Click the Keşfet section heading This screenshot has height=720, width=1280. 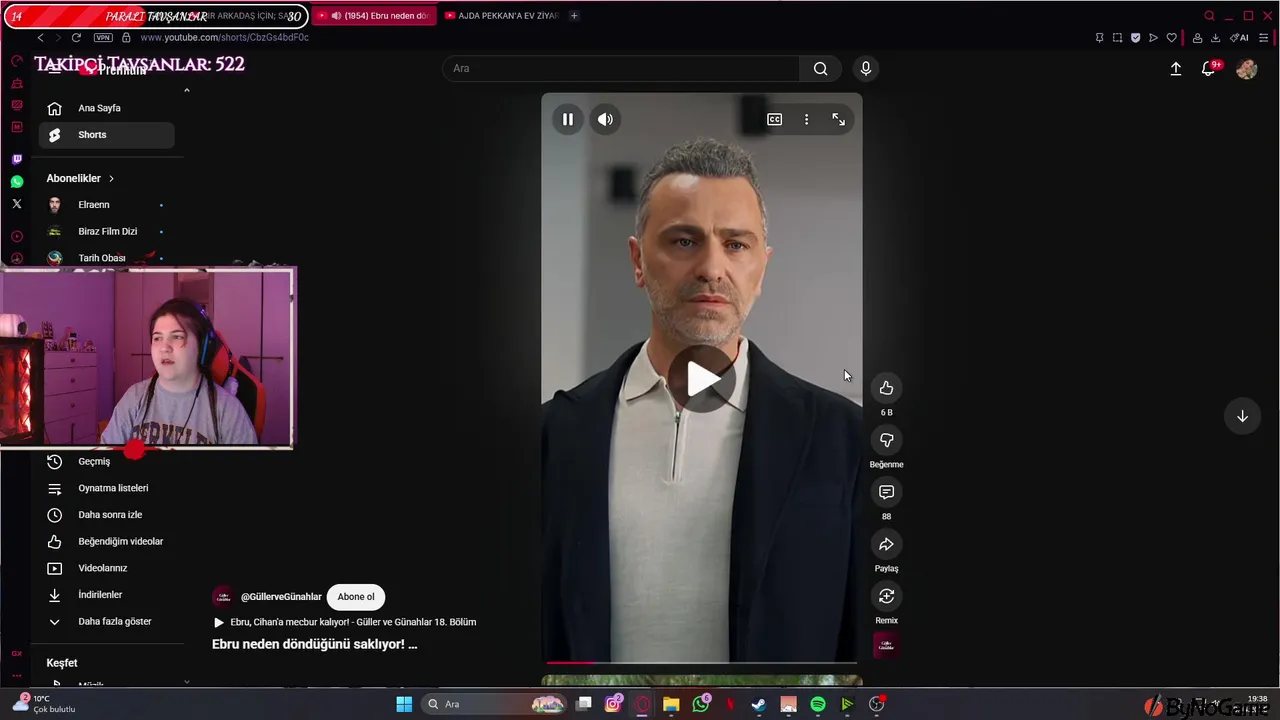tap(62, 663)
